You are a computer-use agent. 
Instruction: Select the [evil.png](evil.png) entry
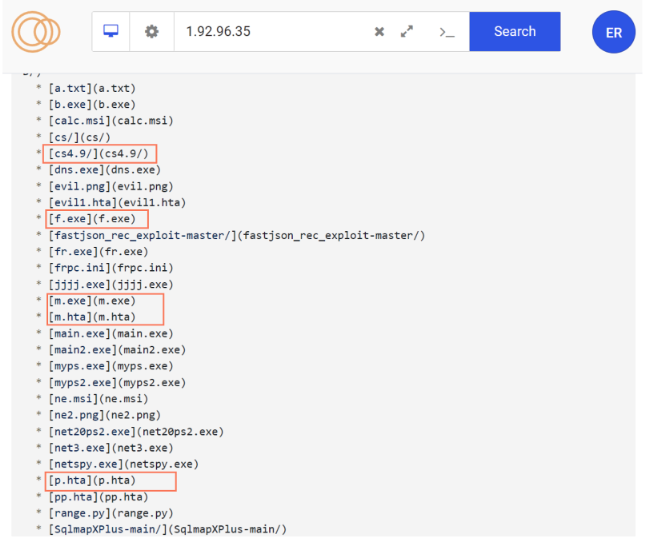click(111, 186)
